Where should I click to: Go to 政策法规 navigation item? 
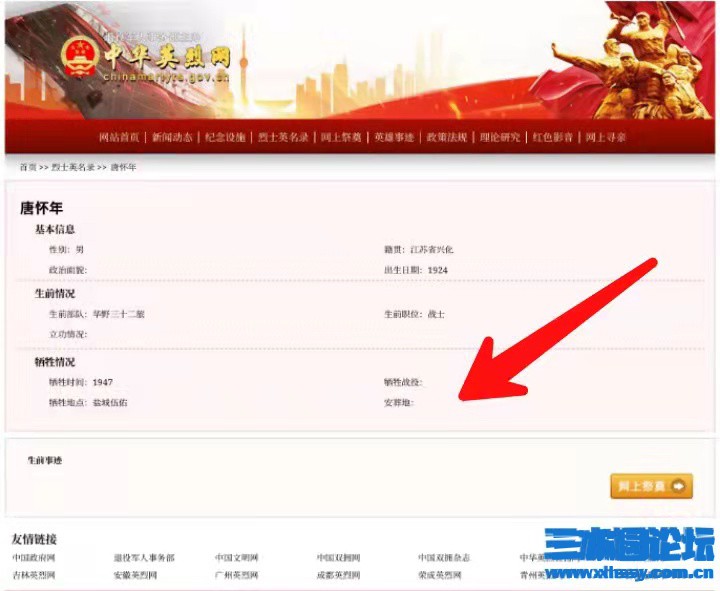447,137
